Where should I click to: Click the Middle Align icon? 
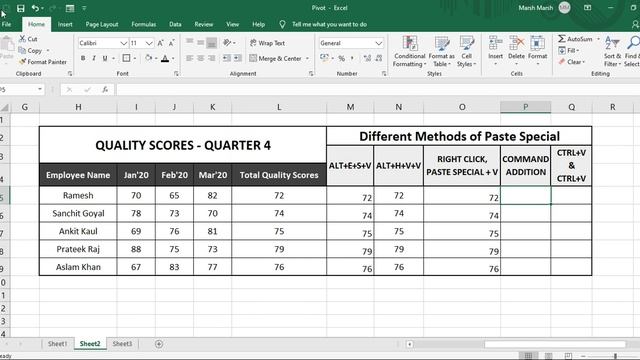click(200, 42)
